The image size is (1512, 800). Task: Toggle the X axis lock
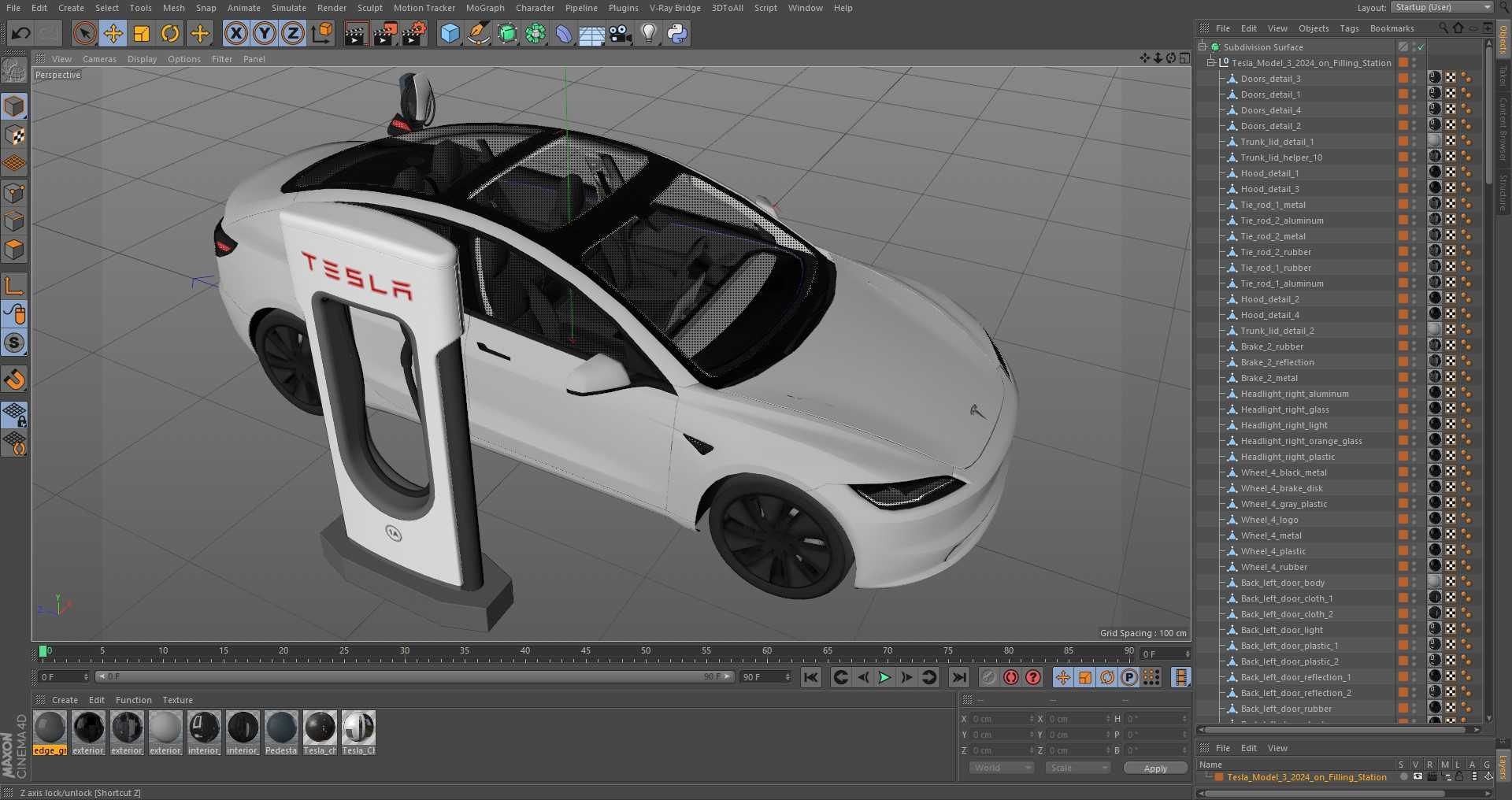pos(235,33)
